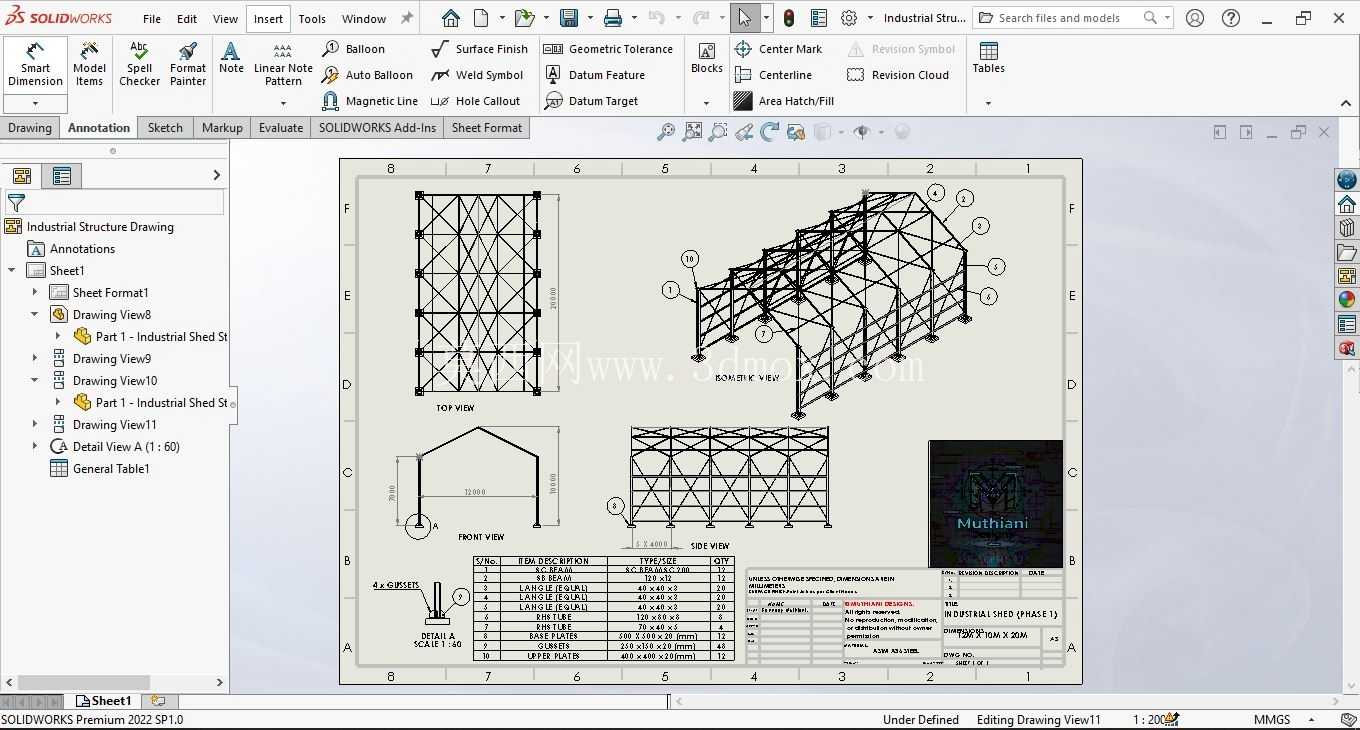The height and width of the screenshot is (730, 1360).
Task: Expand the Detail View A node
Action: [35, 447]
